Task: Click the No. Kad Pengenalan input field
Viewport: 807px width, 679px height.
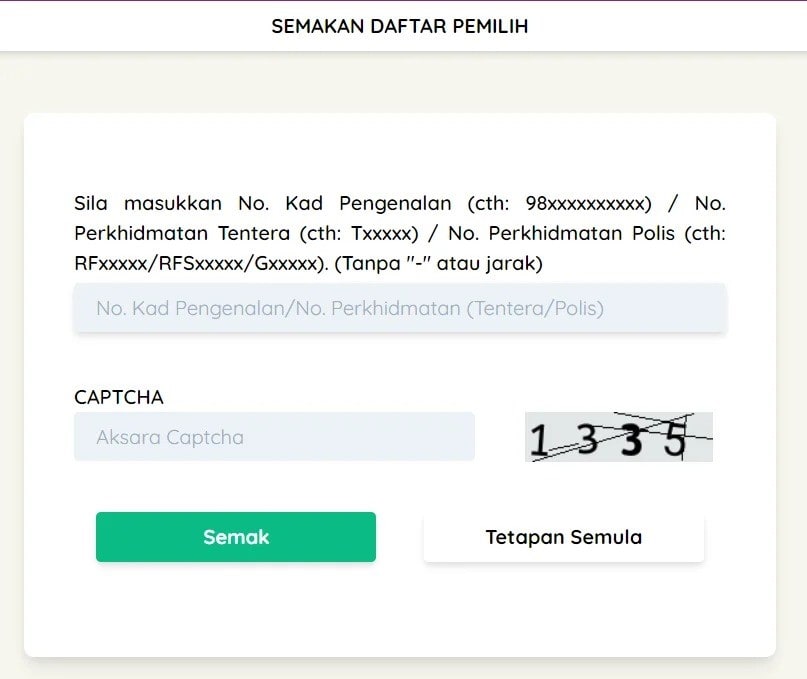Action: pos(400,308)
